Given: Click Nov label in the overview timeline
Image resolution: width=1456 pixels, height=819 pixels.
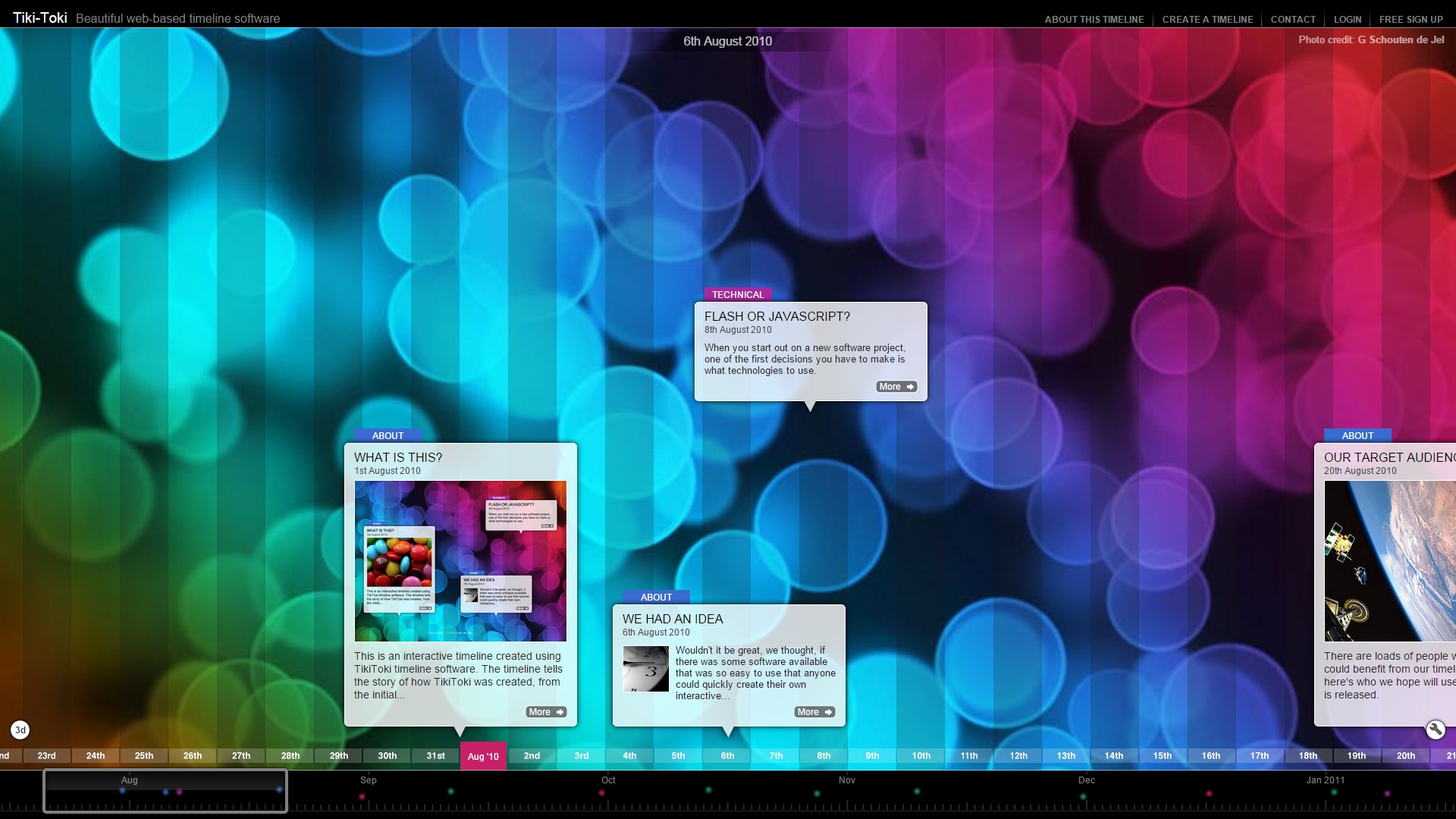Looking at the screenshot, I should (847, 780).
